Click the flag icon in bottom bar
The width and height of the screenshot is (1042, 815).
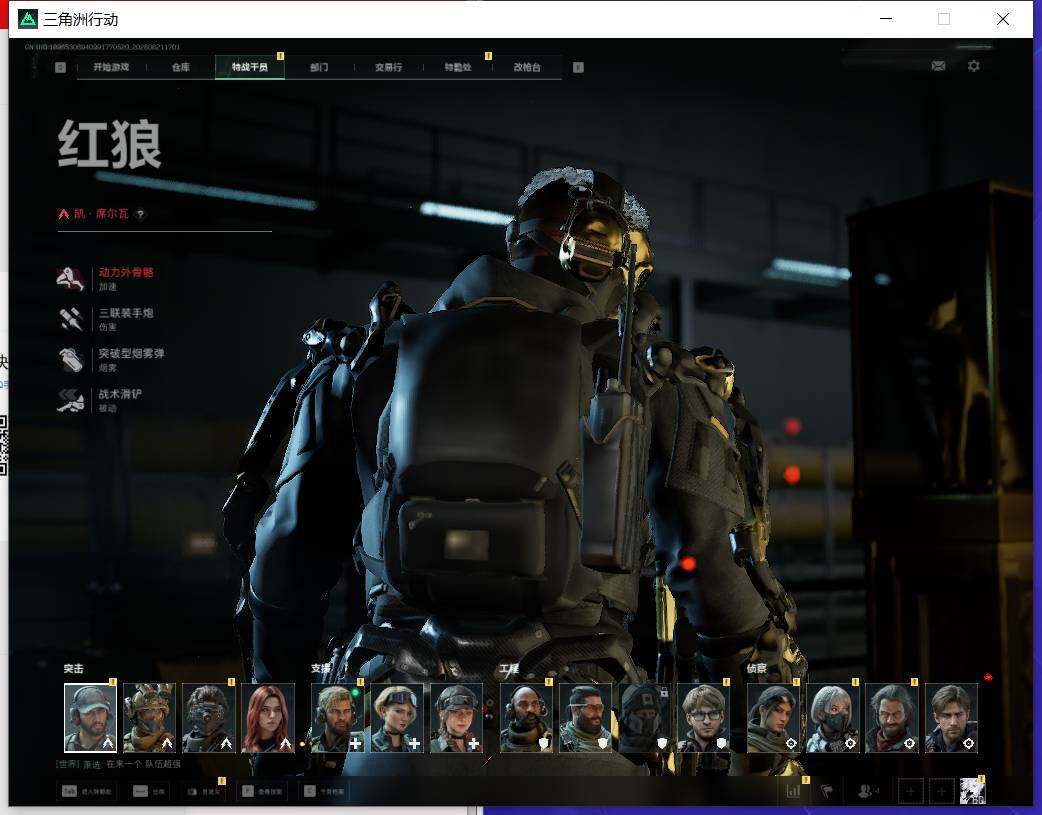coord(827,791)
